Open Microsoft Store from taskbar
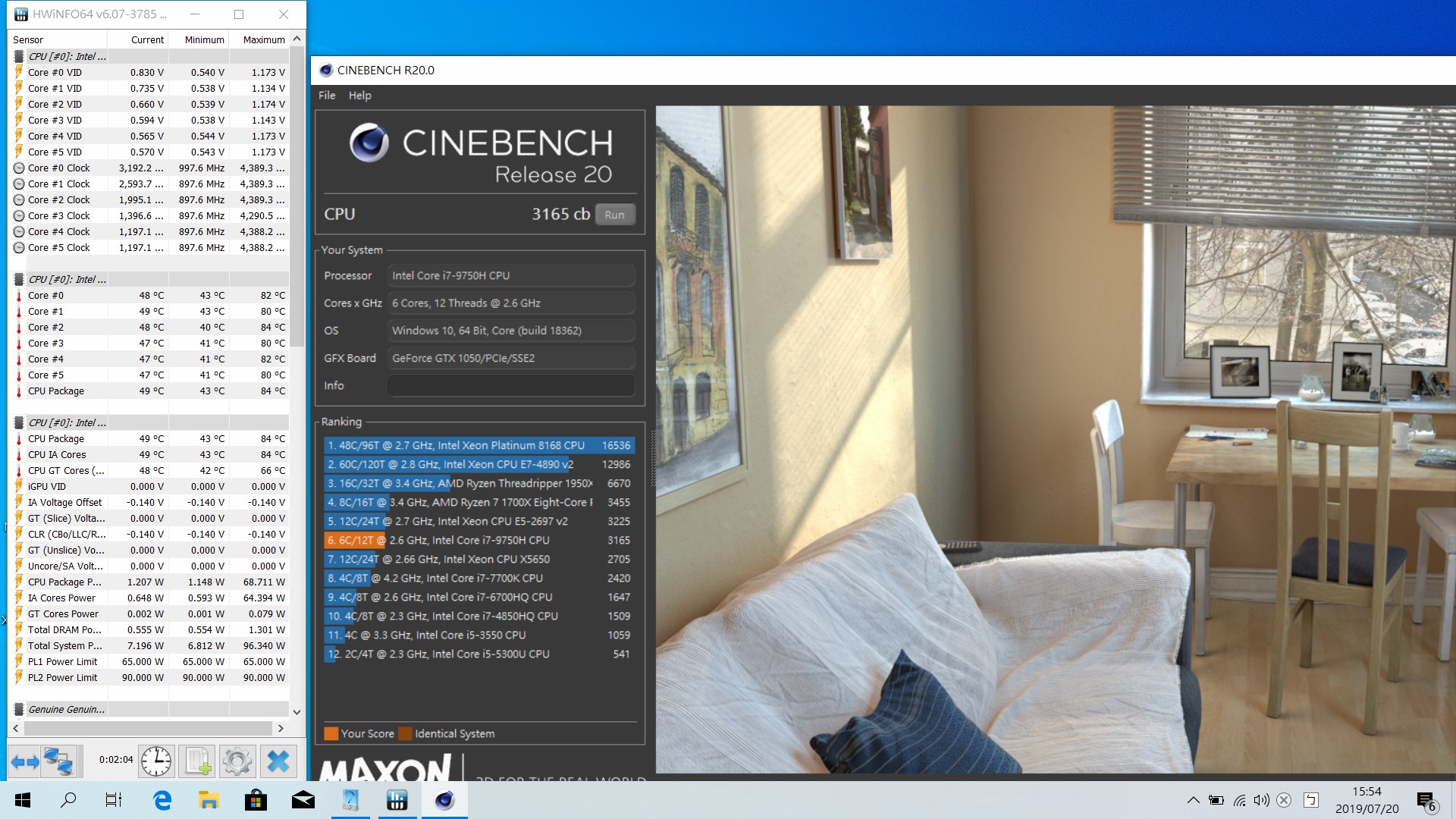Screen dimensions: 1456x819 coord(256,800)
